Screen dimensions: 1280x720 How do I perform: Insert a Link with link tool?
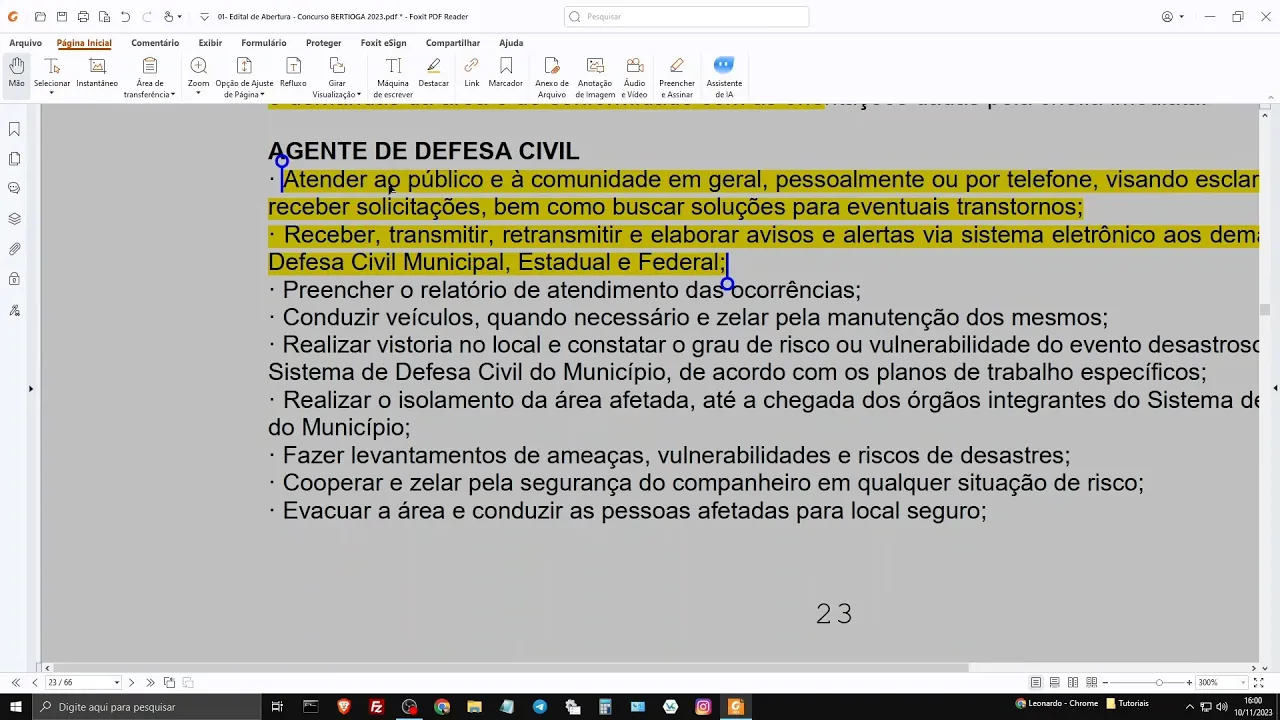click(x=472, y=73)
